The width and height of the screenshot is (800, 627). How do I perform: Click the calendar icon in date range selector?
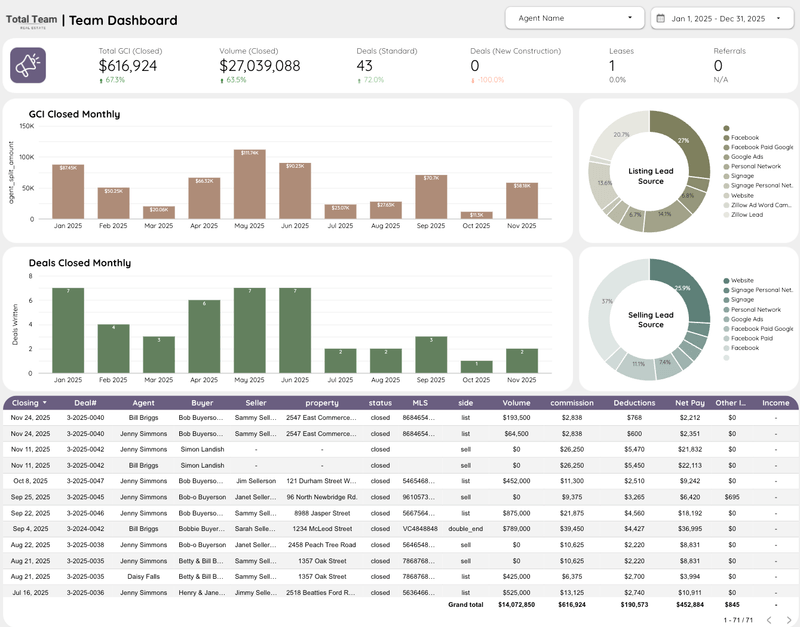coord(661,18)
